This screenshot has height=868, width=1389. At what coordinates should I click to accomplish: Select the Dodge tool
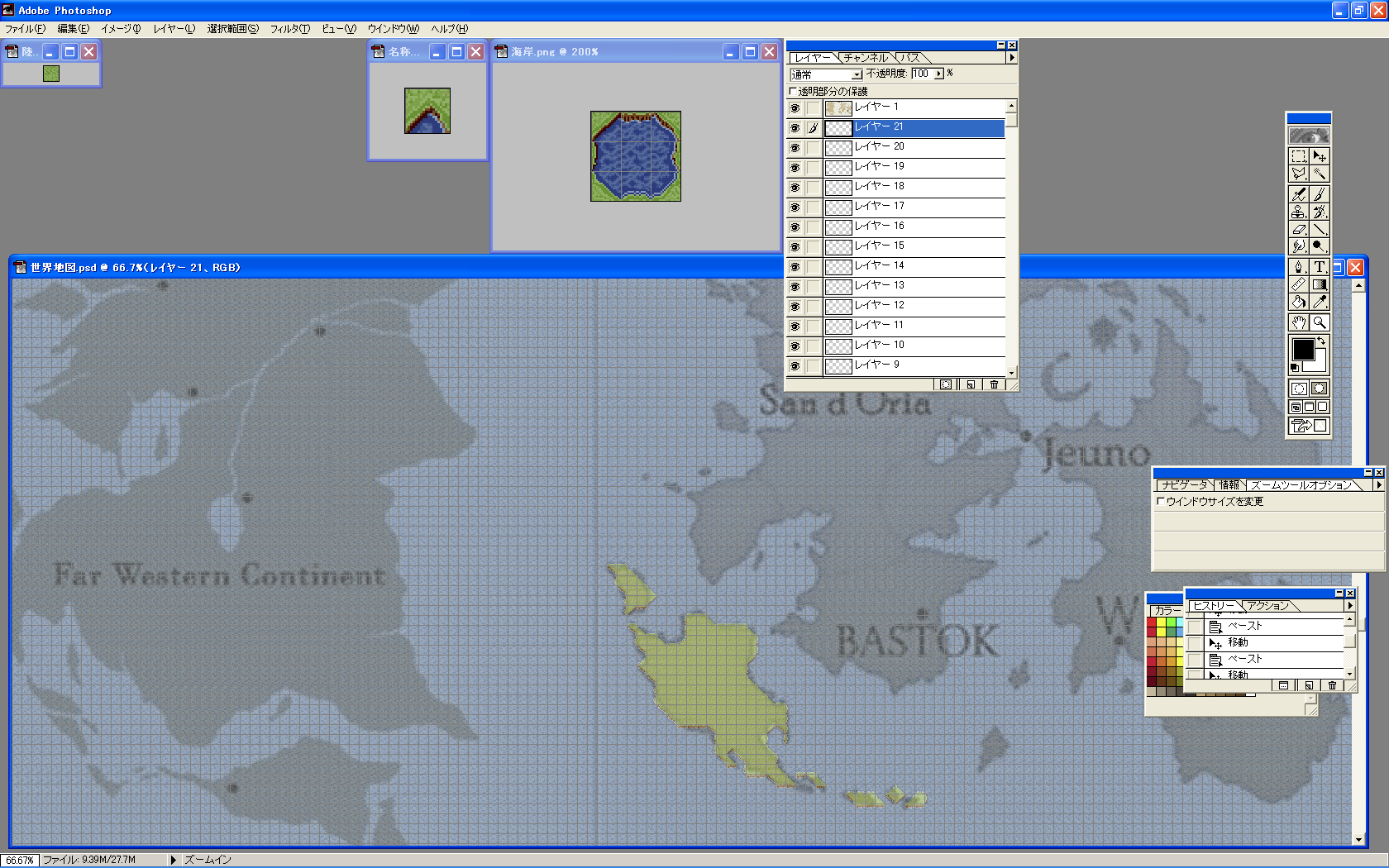1320,246
